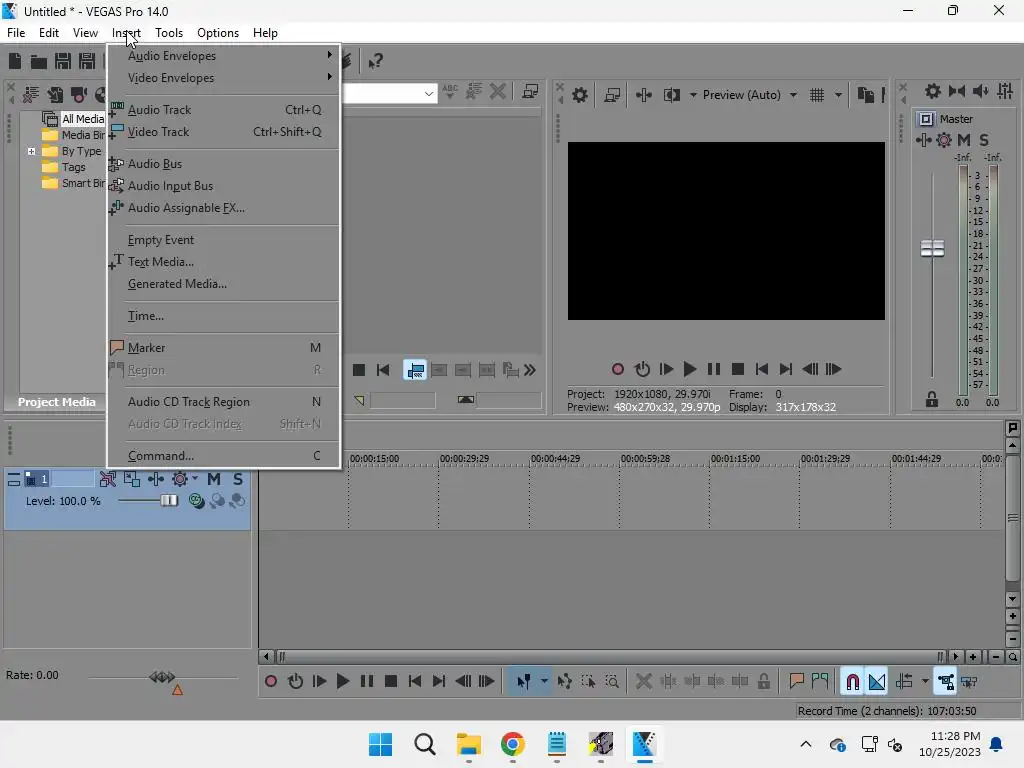
Task: Click the Preview on external monitor icon
Action: pyautogui.click(x=612, y=95)
